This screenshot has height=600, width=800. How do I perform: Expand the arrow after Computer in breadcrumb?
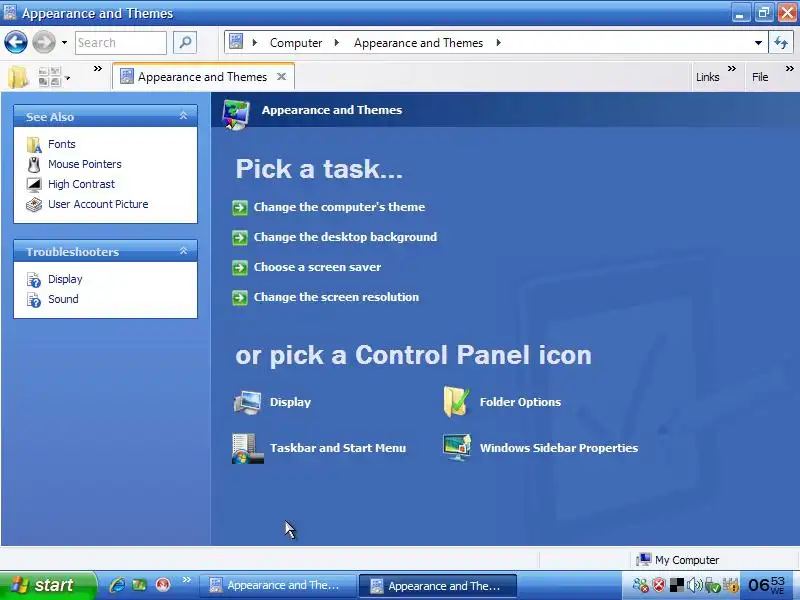point(336,42)
